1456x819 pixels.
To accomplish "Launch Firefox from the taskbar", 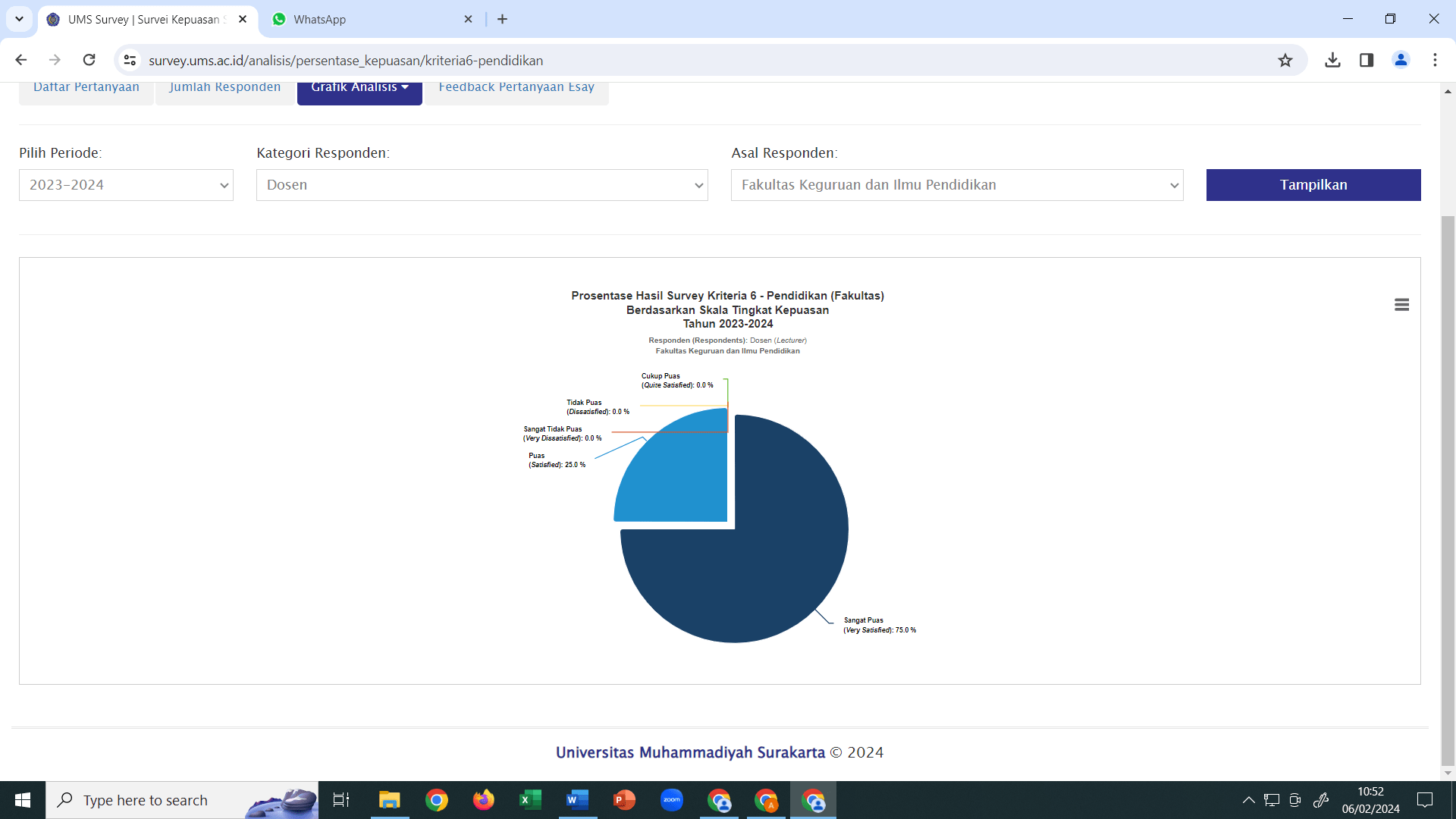I will coord(483,800).
